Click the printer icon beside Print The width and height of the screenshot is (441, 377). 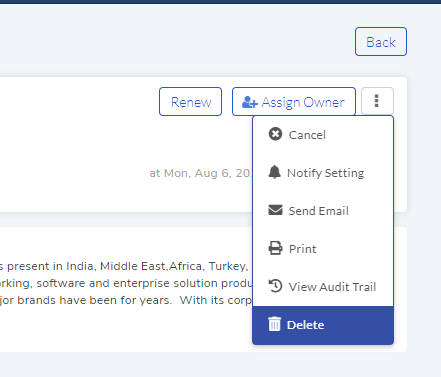[x=275, y=248]
